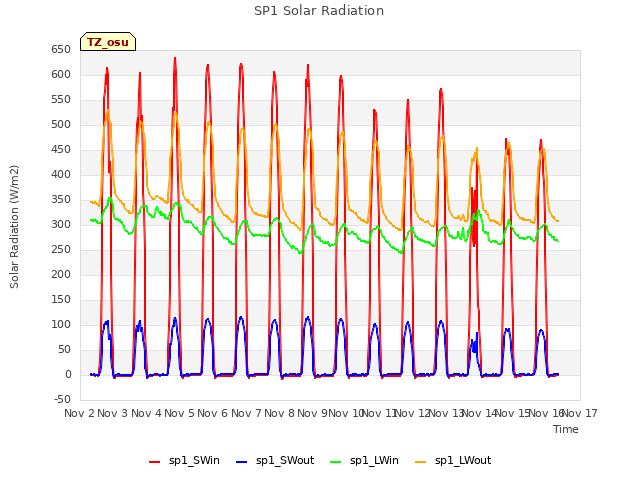Select the sp1_LWin legend label
The width and height of the screenshot is (640, 480).
coord(374,460)
